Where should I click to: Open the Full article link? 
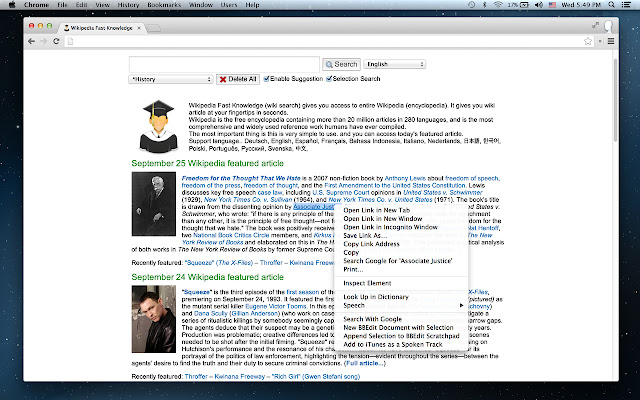[x=364, y=363]
